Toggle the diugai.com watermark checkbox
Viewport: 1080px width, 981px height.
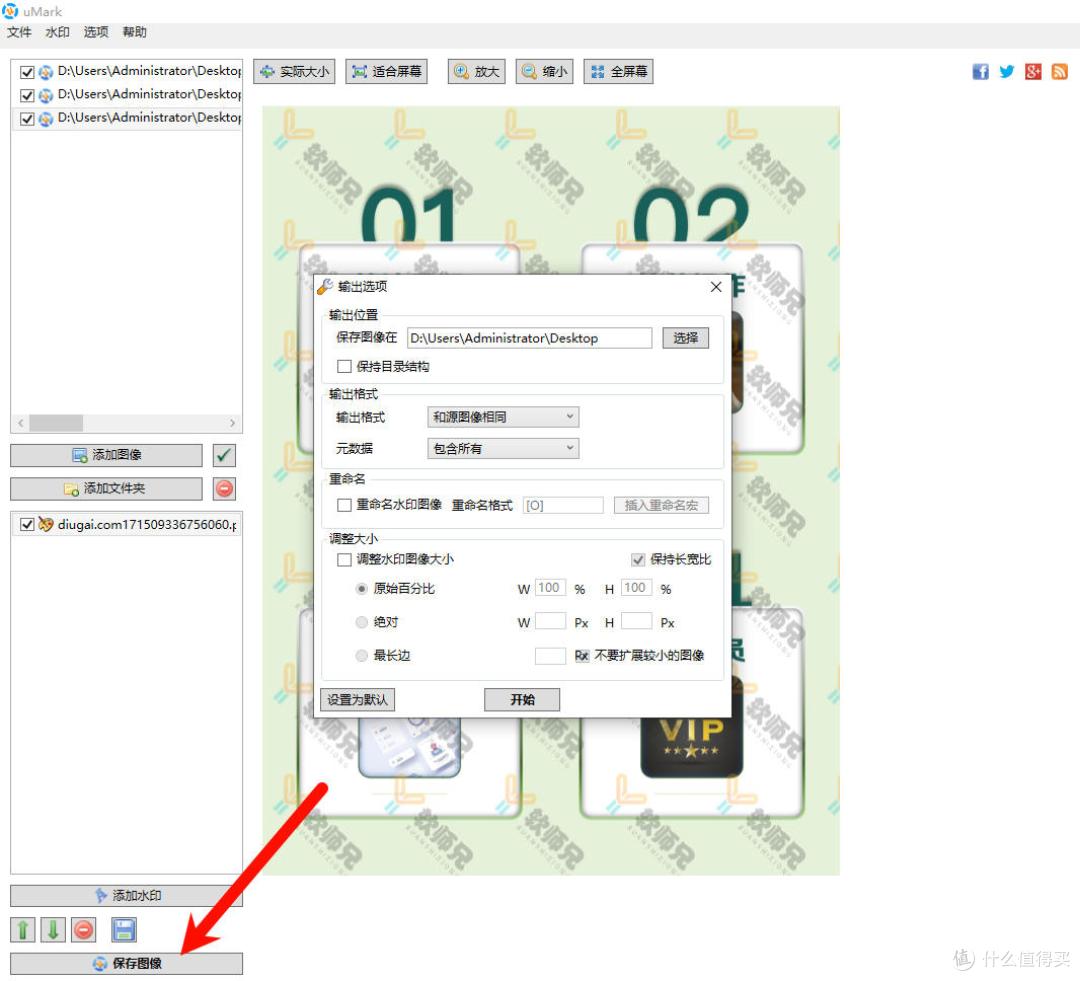tap(27, 525)
